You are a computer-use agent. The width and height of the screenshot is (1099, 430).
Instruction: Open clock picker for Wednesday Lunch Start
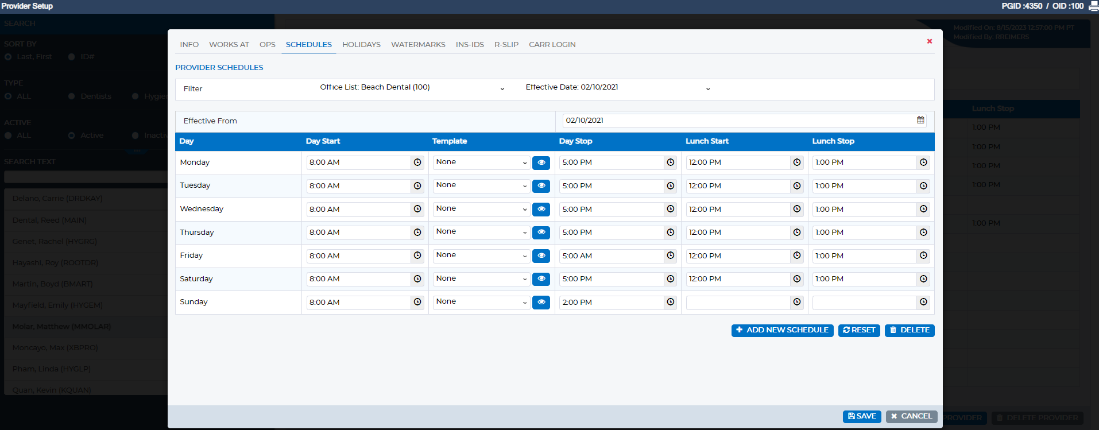coord(797,209)
